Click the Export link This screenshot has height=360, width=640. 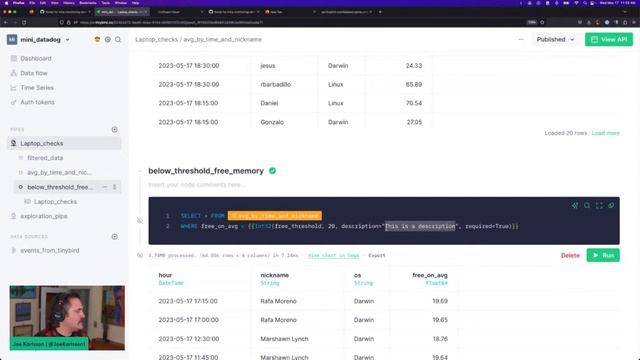click(377, 256)
